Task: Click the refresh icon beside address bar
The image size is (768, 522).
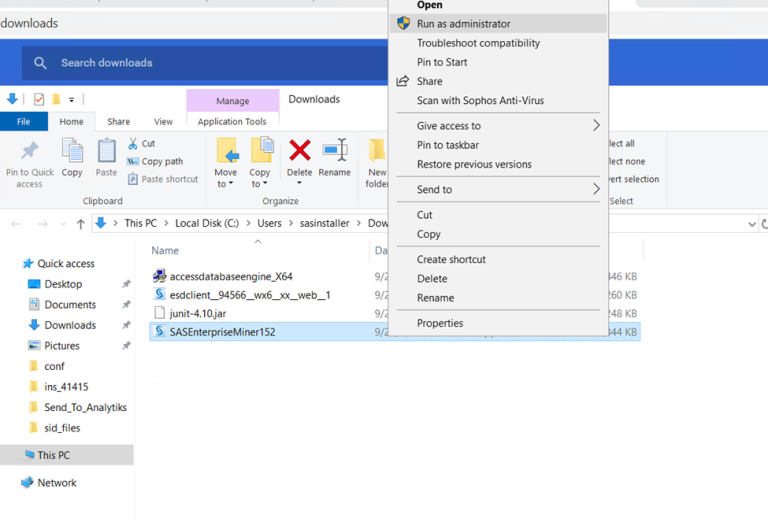Action: [764, 224]
